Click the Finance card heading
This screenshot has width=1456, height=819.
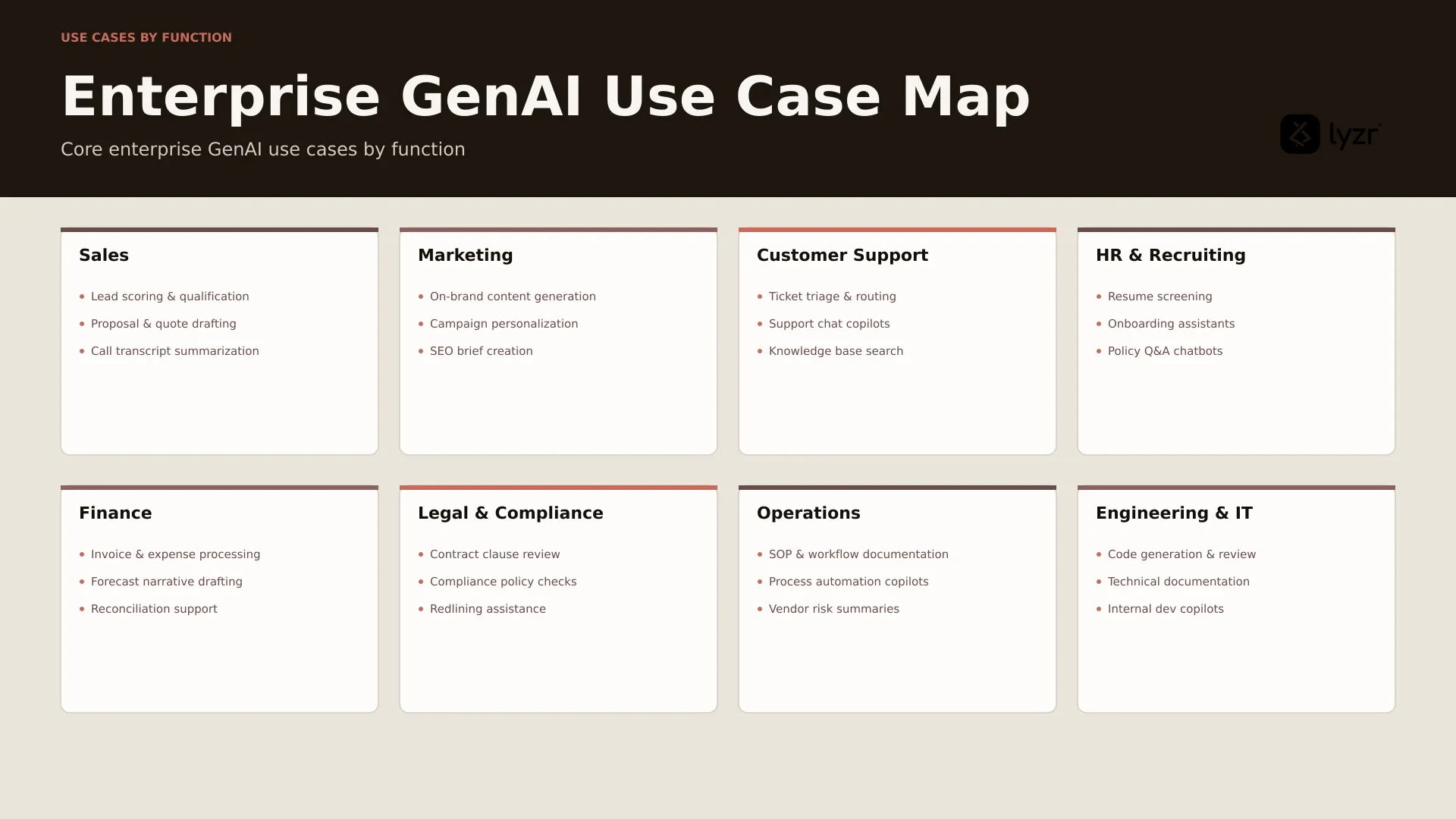(x=115, y=513)
